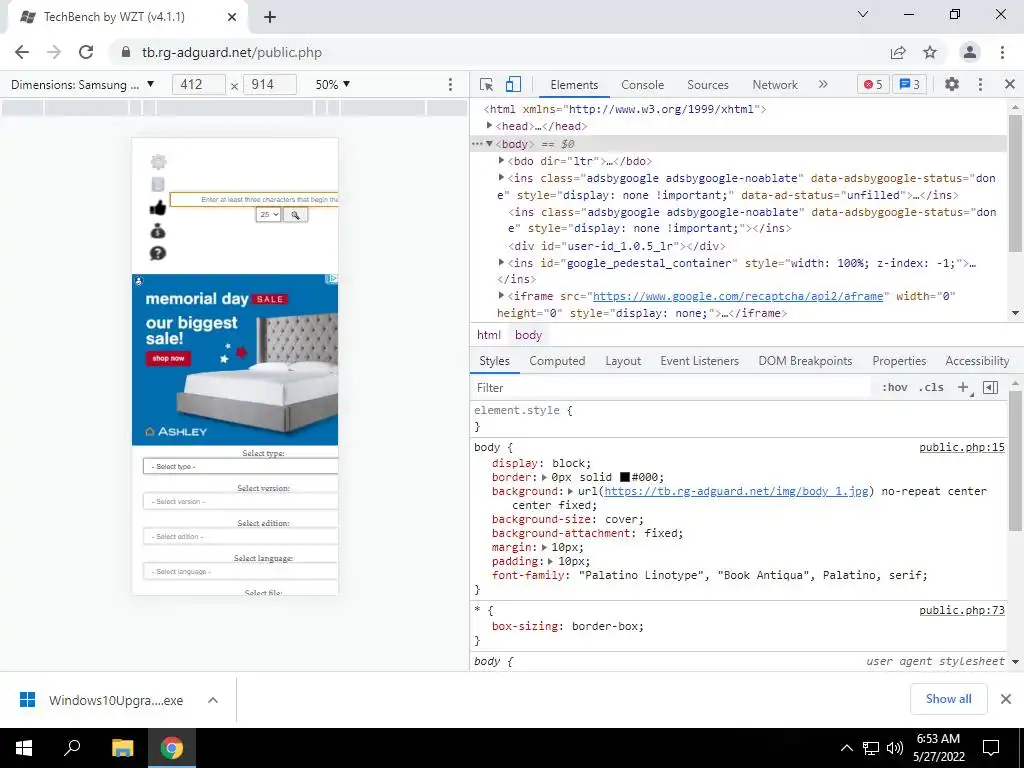
Task: Switch to the Network tab
Action: pyautogui.click(x=775, y=84)
